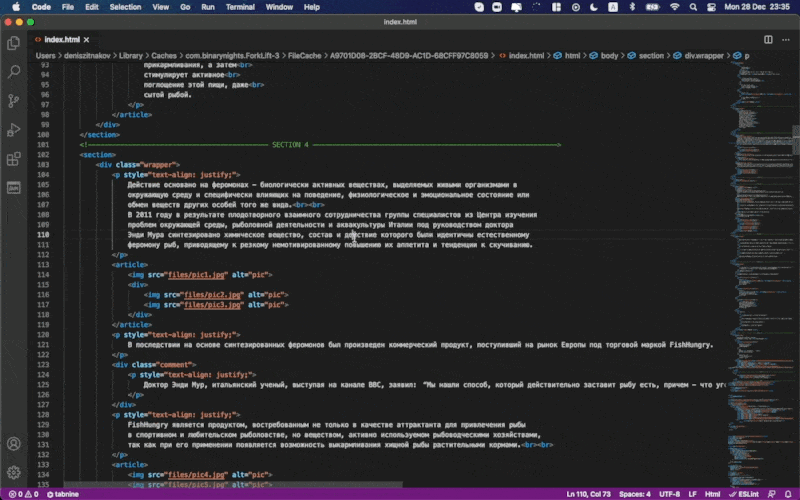800x500 pixels.
Task: Open the View menu
Action: tap(160, 7)
